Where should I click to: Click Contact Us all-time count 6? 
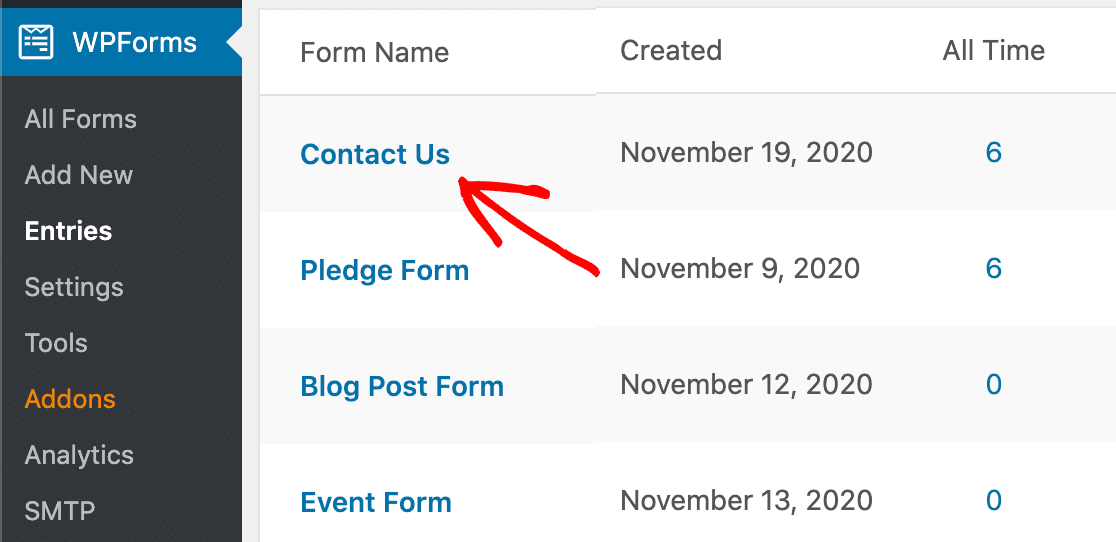point(993,152)
